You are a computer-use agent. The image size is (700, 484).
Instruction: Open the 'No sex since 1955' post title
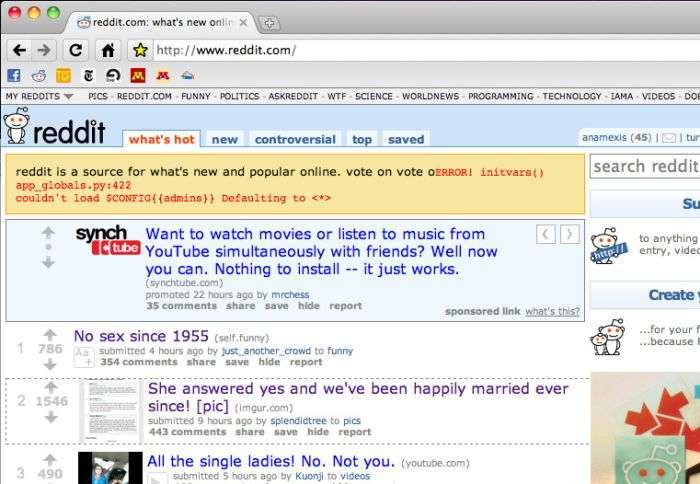point(141,336)
